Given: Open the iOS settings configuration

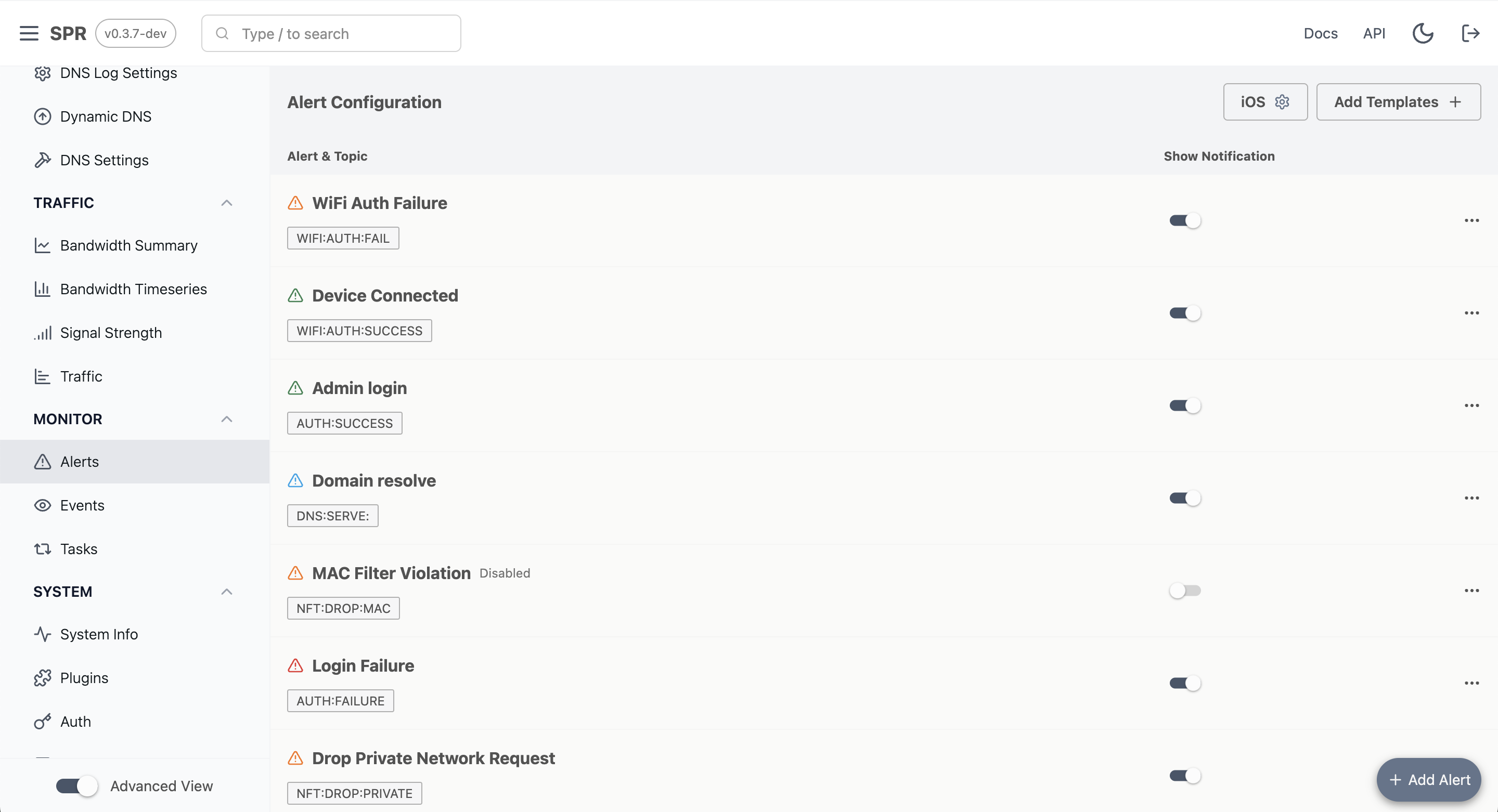Looking at the screenshot, I should pos(1265,101).
